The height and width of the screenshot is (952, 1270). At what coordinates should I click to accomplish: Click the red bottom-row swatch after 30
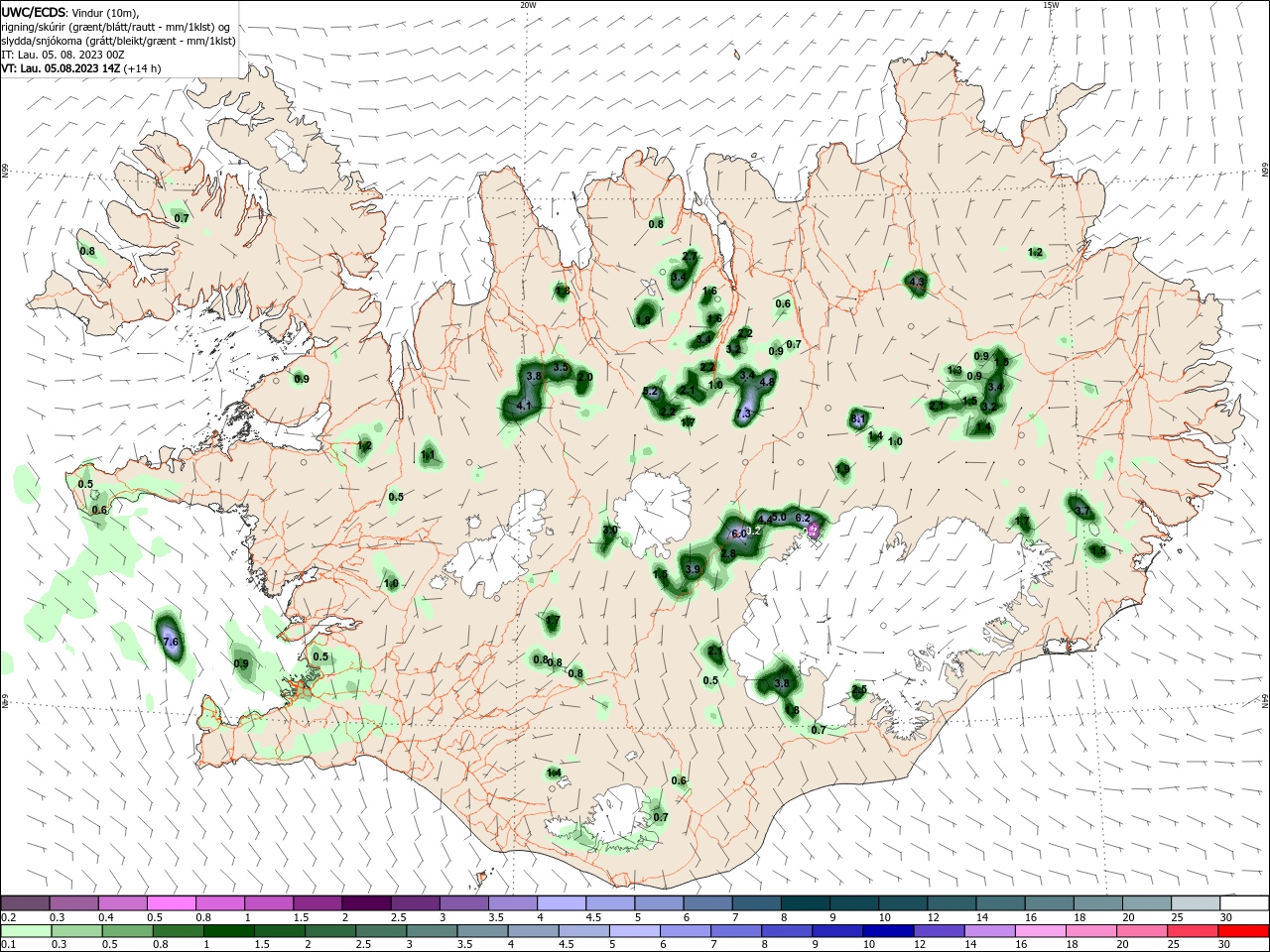tap(1244, 931)
